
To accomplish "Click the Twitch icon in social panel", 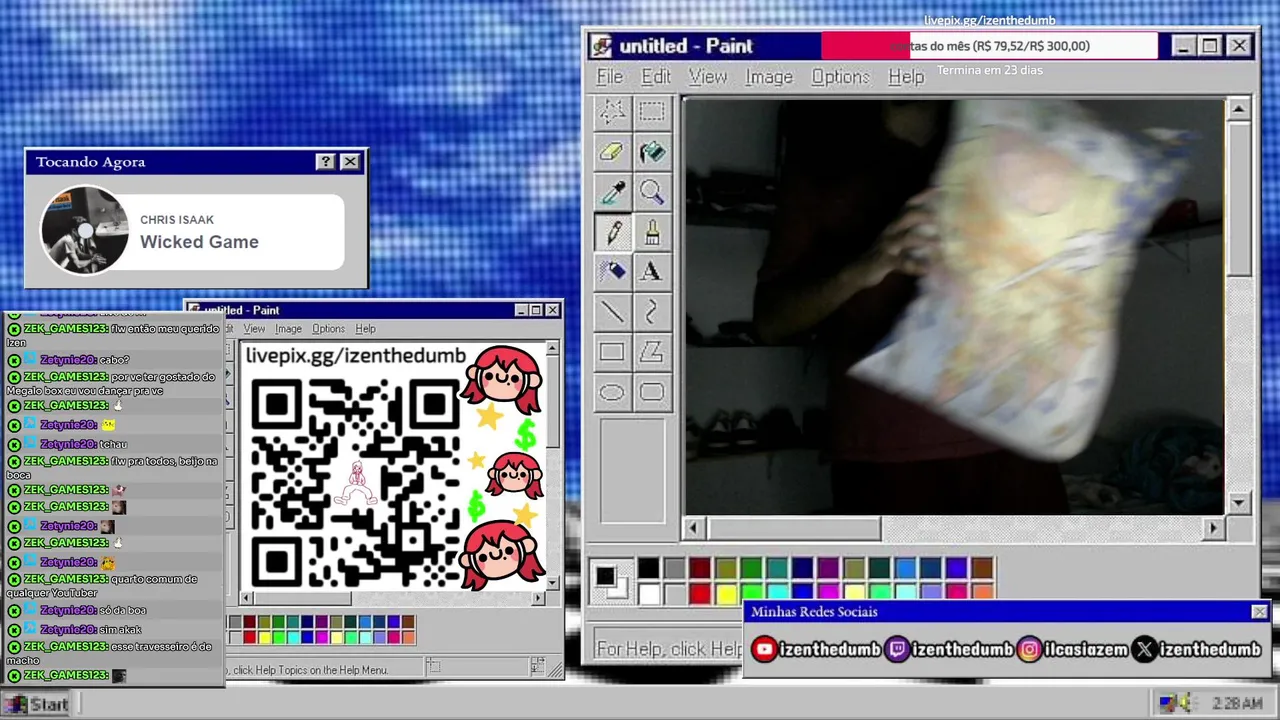I will [898, 650].
